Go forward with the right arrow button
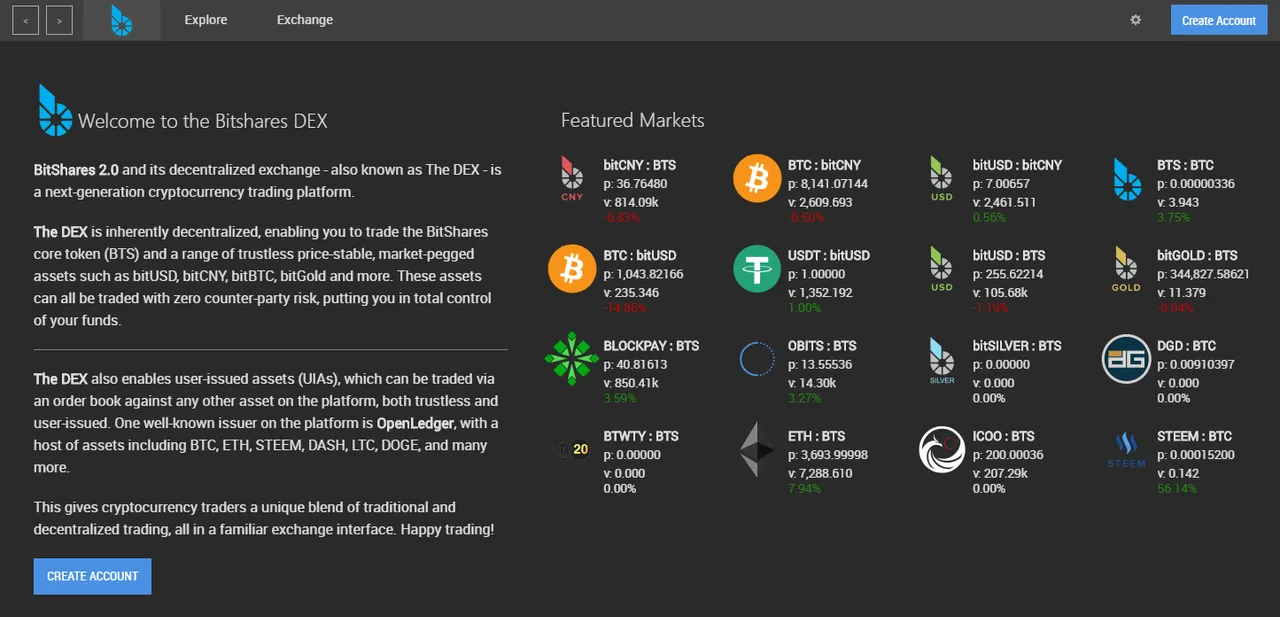The image size is (1280, 617). point(59,20)
